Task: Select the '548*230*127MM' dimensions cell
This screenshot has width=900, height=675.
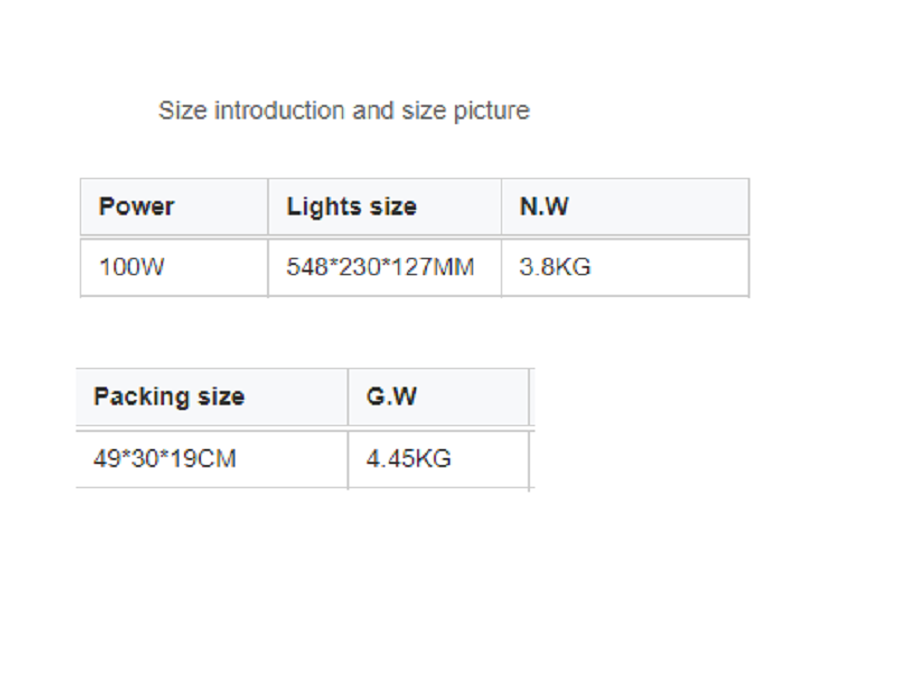Action: pyautogui.click(x=380, y=268)
